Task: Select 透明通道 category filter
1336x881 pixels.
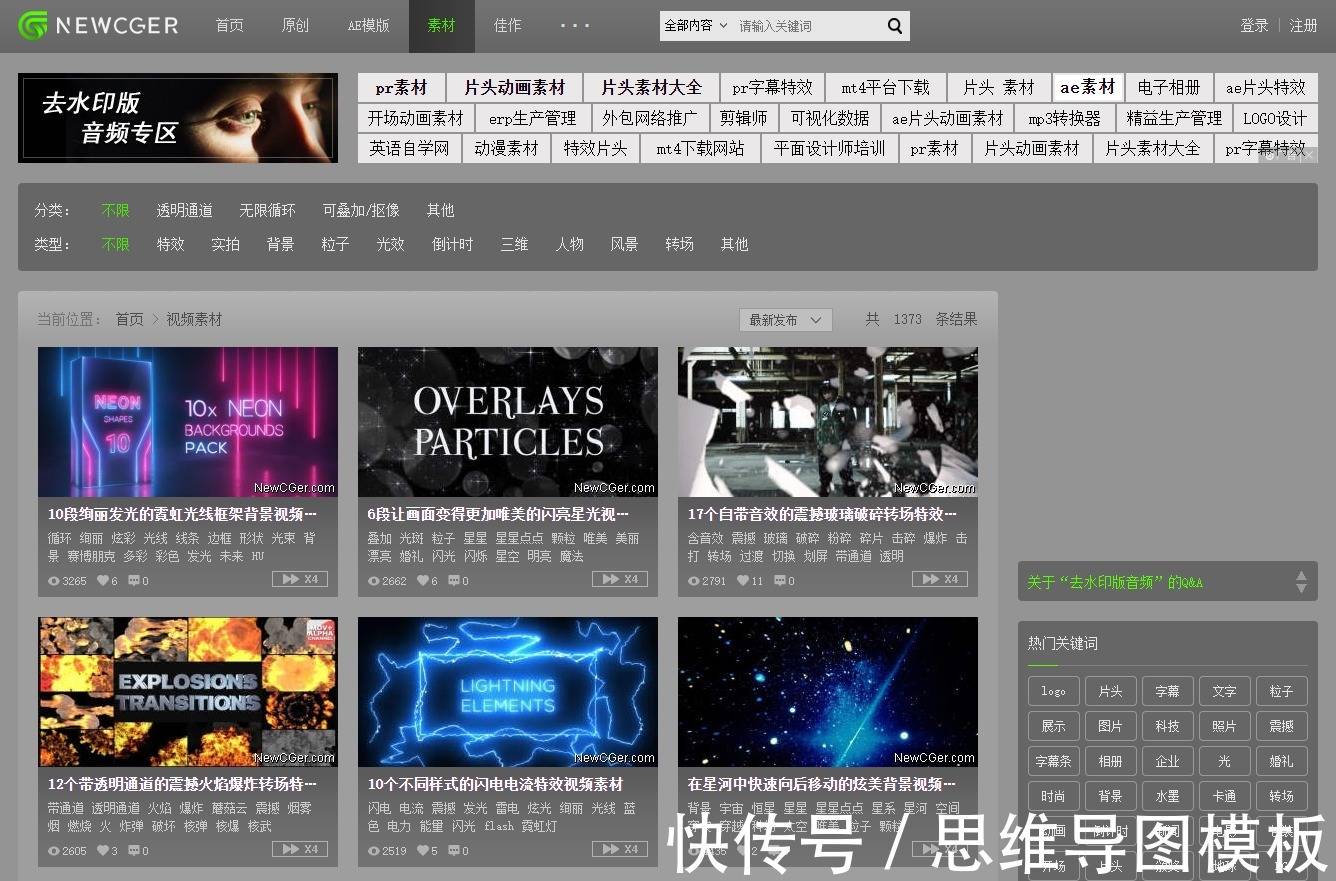Action: (x=184, y=210)
